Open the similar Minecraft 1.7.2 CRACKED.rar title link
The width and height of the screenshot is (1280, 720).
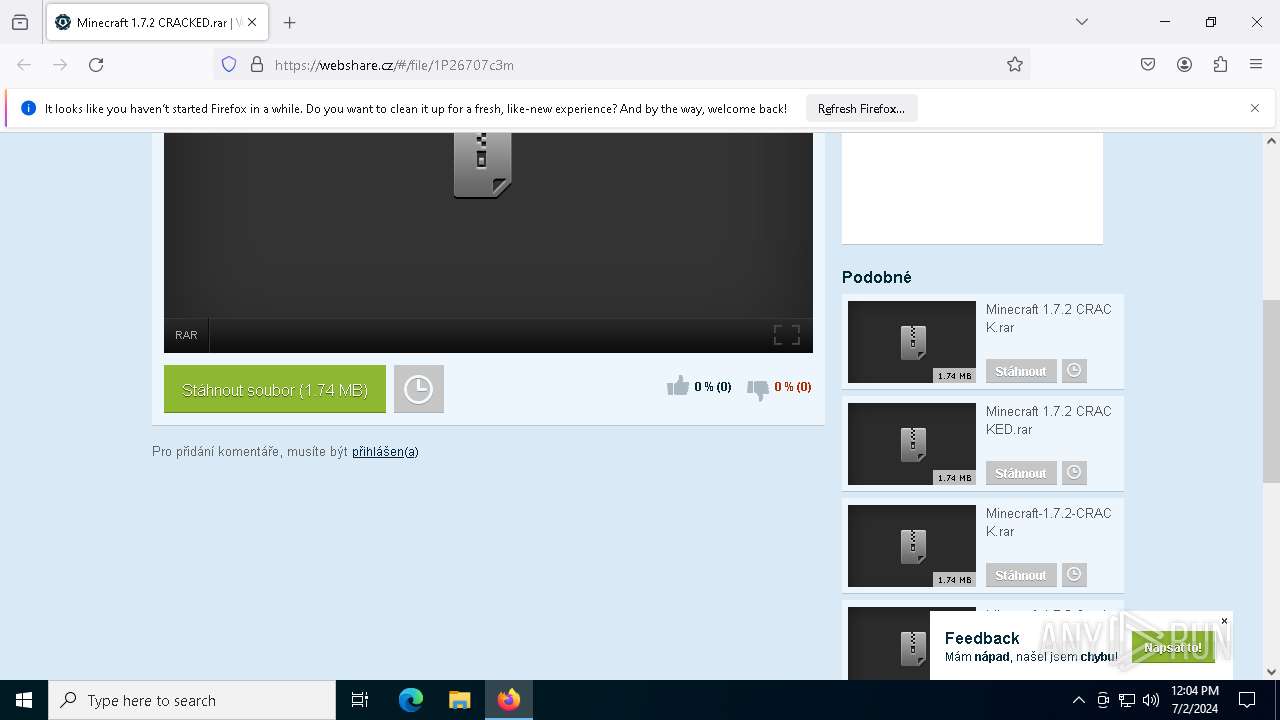click(x=1049, y=420)
